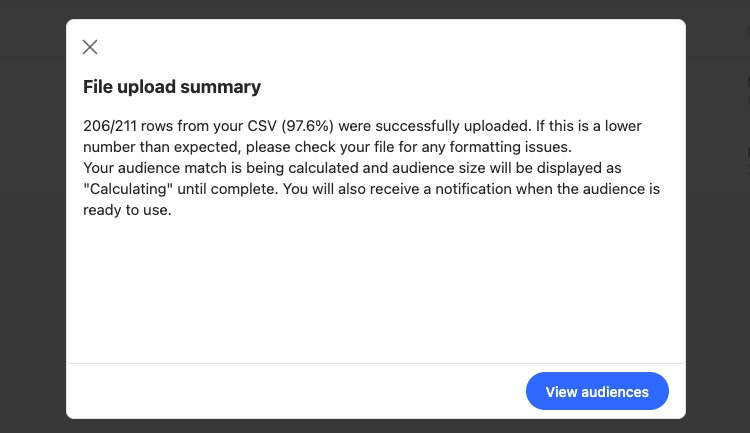This screenshot has height=433, width=750.
Task: Click the dimmed overlay above the dialog
Action: pos(376,9)
